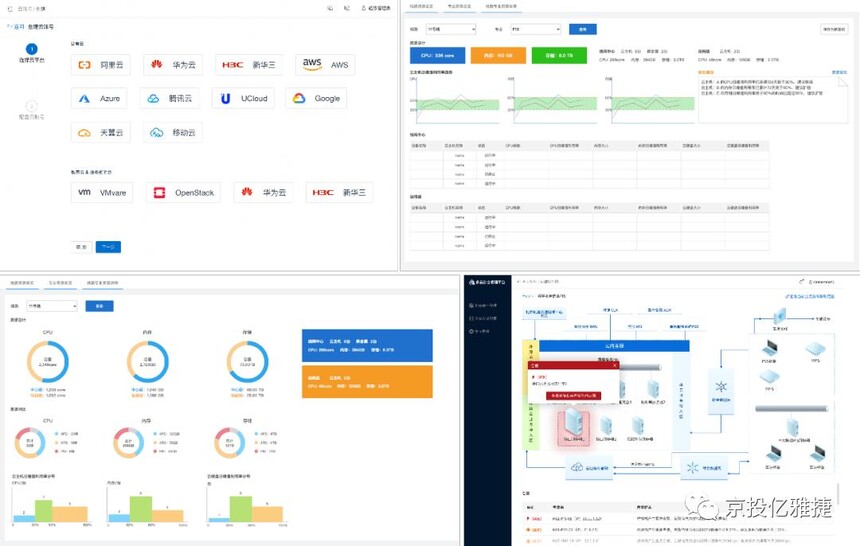
Task: Click the blue next-step button in wizard
Action: click(108, 247)
